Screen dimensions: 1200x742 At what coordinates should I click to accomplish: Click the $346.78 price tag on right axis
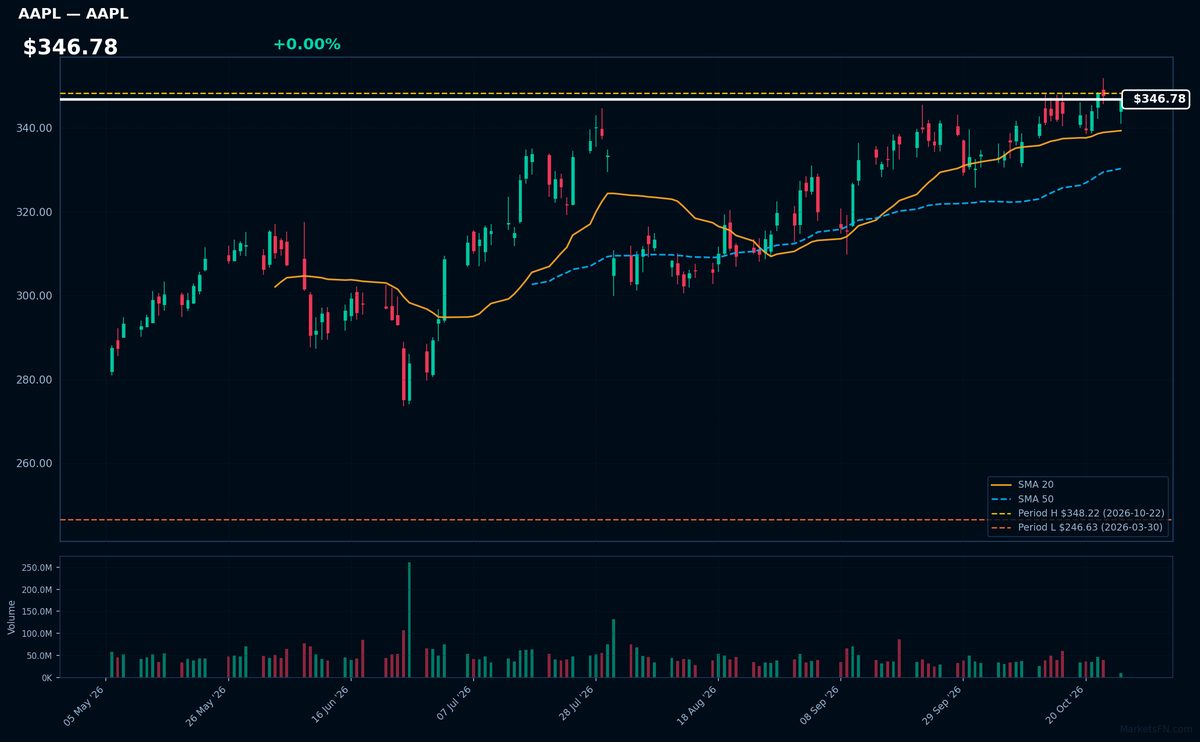click(x=1155, y=99)
